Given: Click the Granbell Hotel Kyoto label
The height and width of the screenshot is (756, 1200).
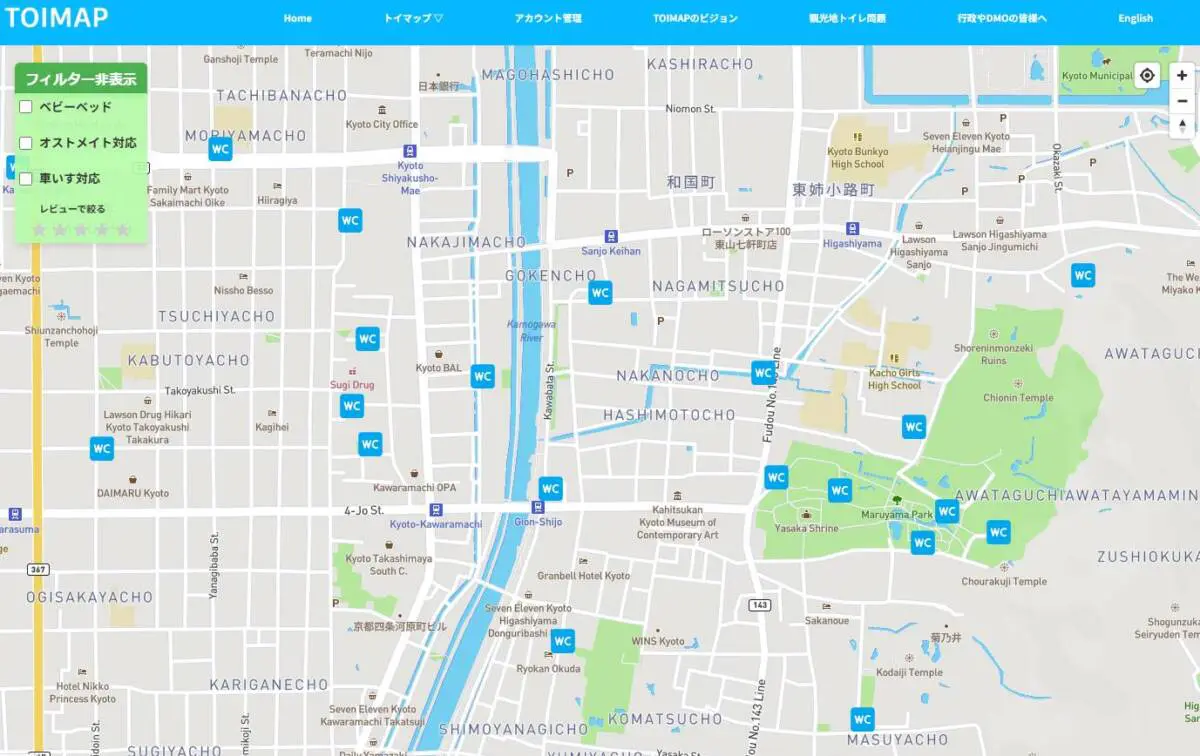Looking at the screenshot, I should pyautogui.click(x=584, y=576).
